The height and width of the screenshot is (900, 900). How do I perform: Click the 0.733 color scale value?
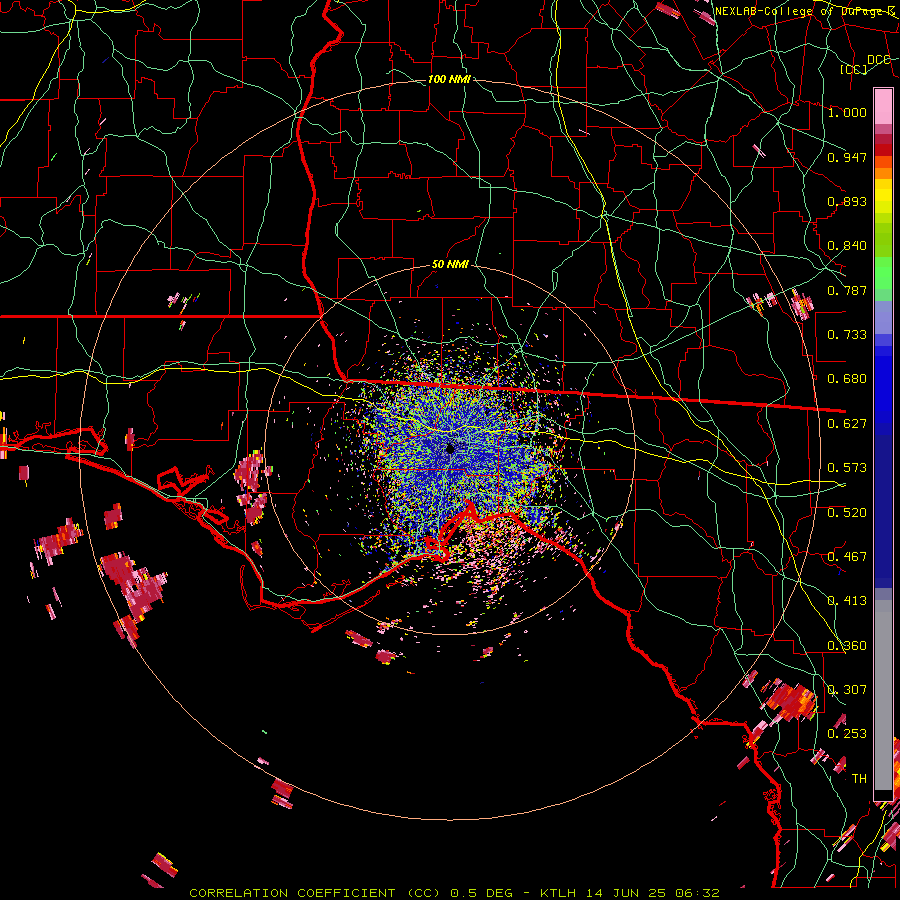[x=847, y=335]
